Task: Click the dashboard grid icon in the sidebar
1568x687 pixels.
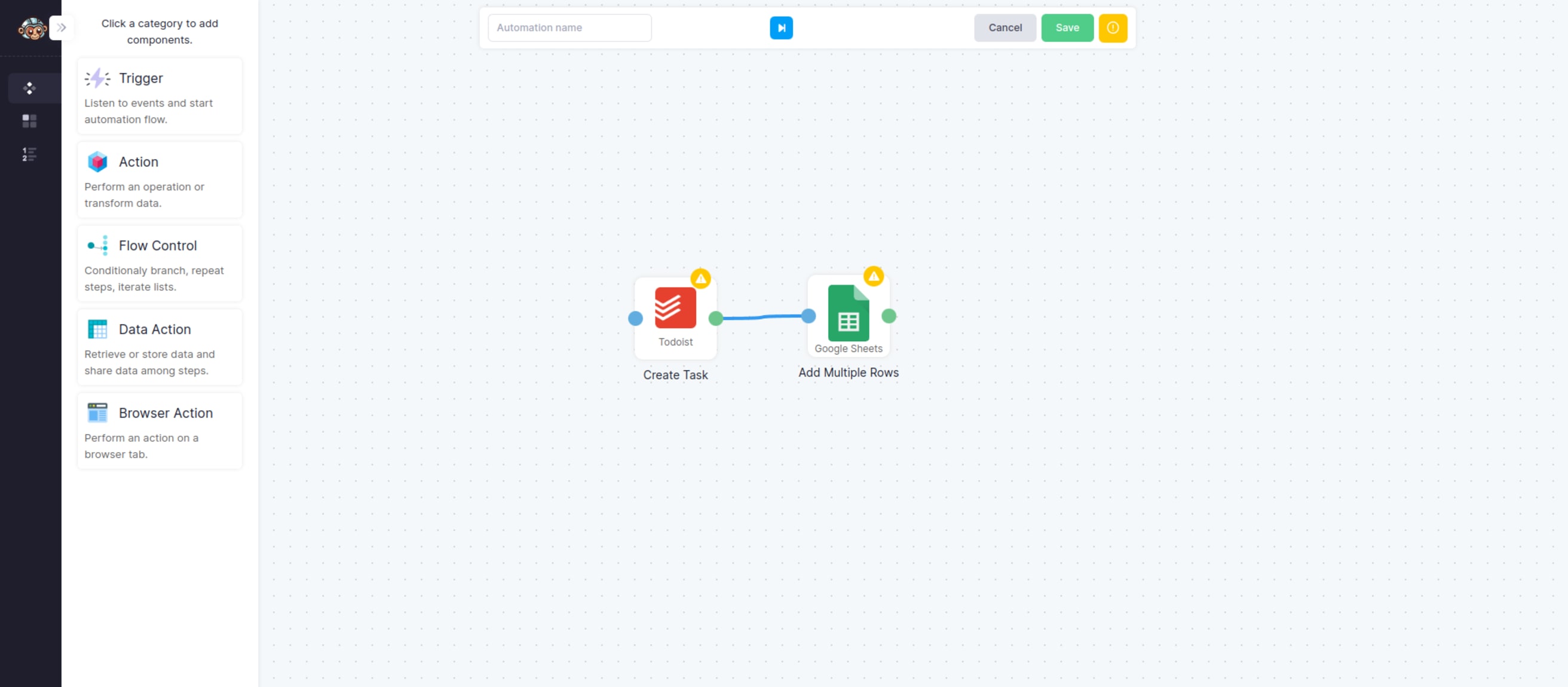Action: click(29, 121)
